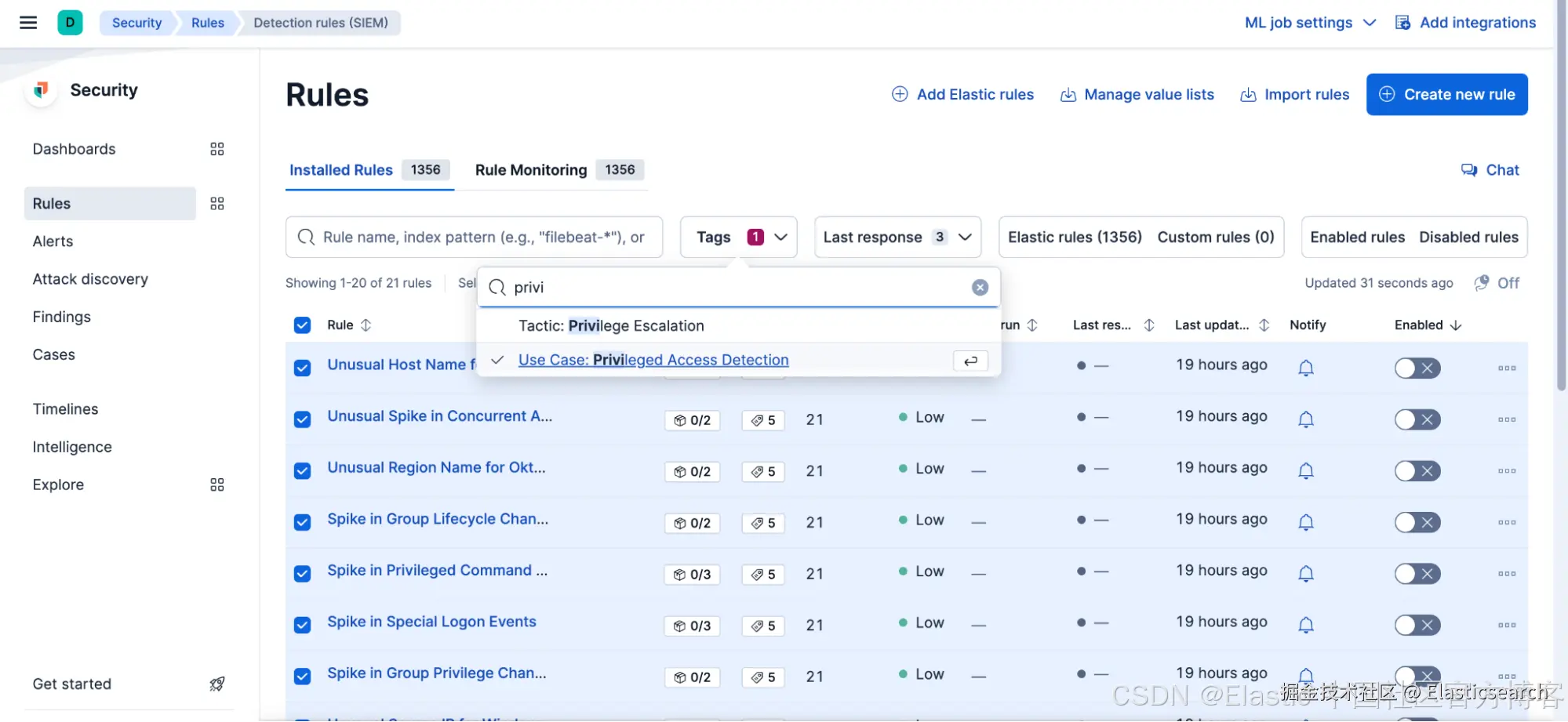Click the Add integrations icon
This screenshot has width=1568, height=722.
(x=1402, y=23)
